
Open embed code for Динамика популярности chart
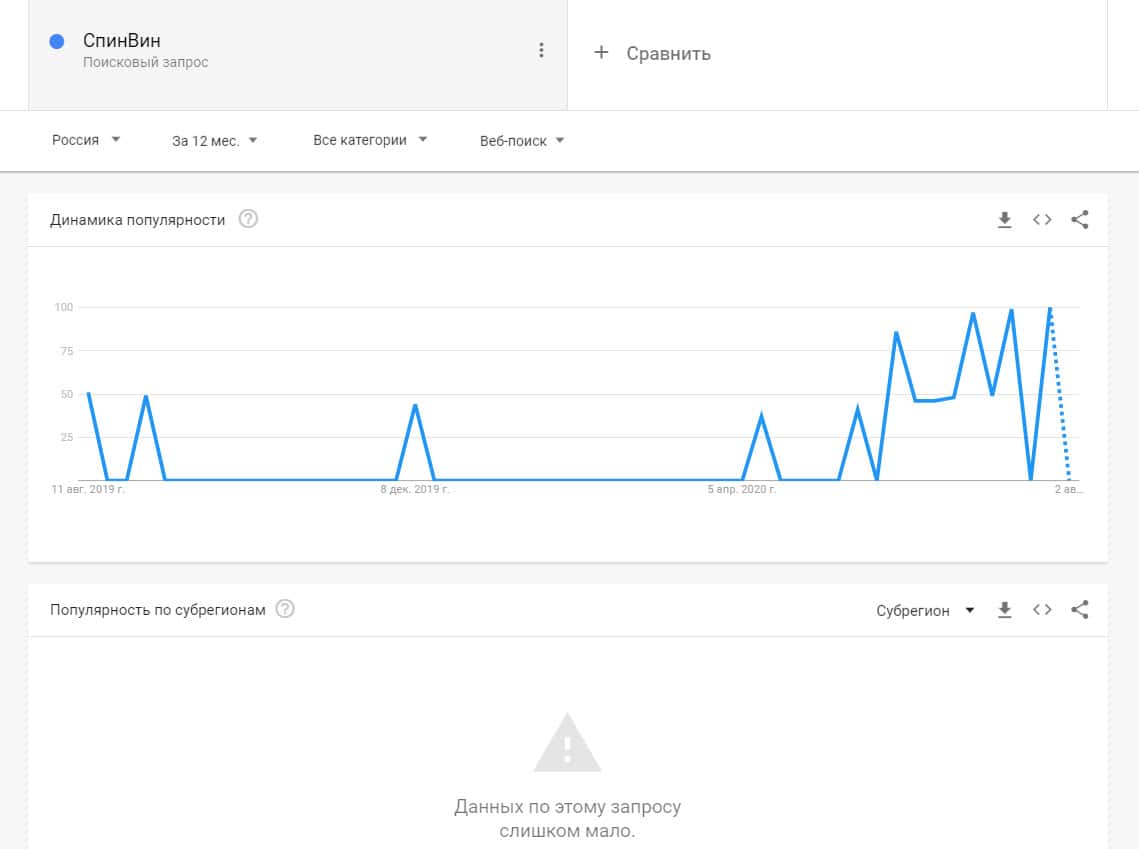point(1042,220)
